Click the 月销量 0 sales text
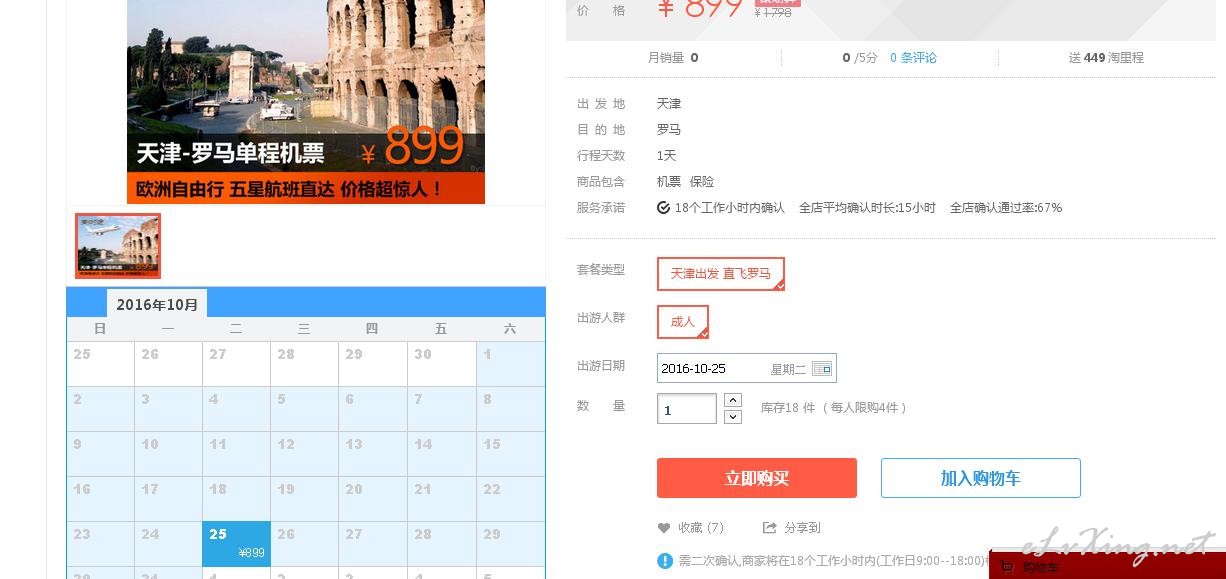 (x=673, y=58)
